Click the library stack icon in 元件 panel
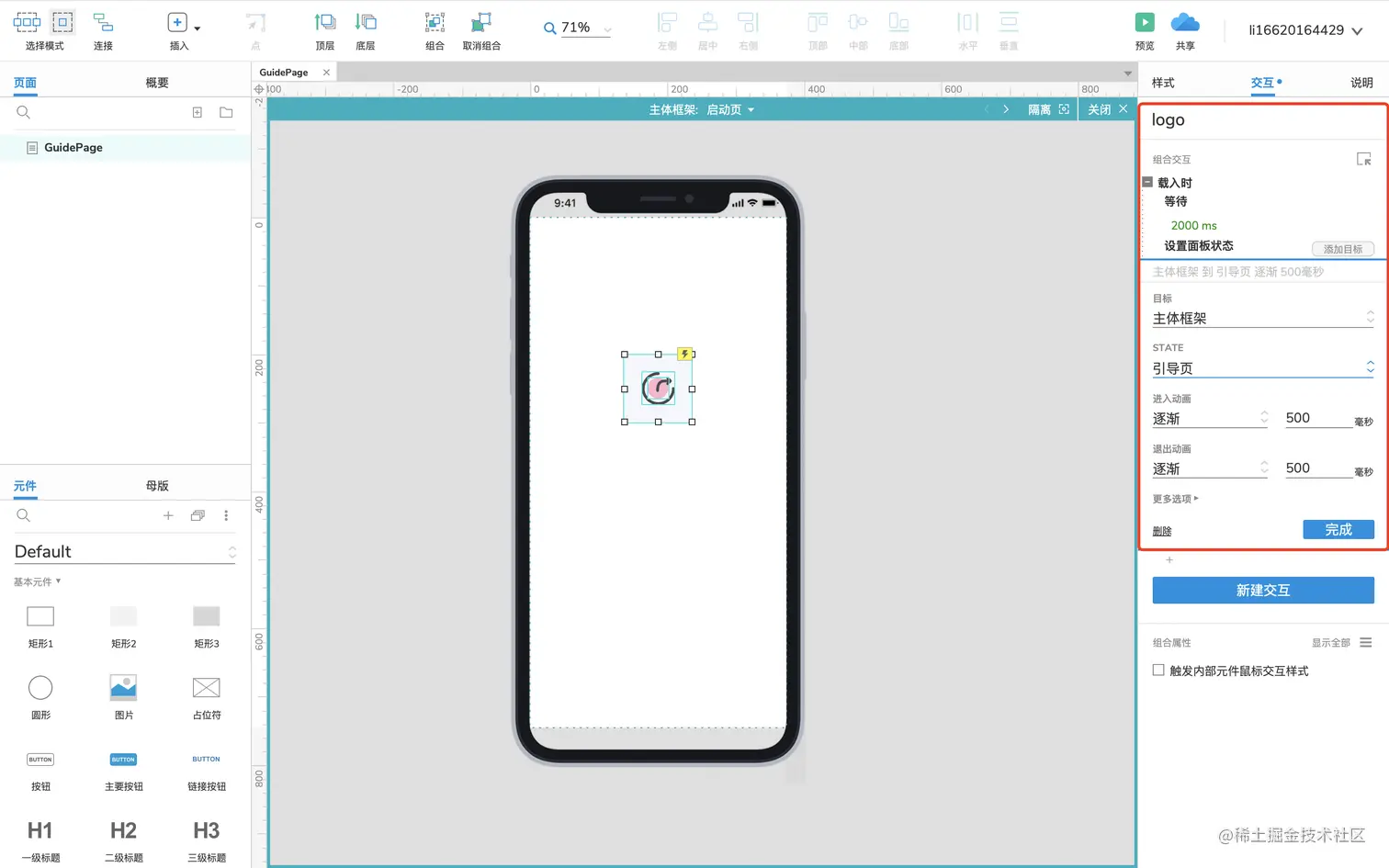This screenshot has height=868, width=1389. click(x=198, y=515)
